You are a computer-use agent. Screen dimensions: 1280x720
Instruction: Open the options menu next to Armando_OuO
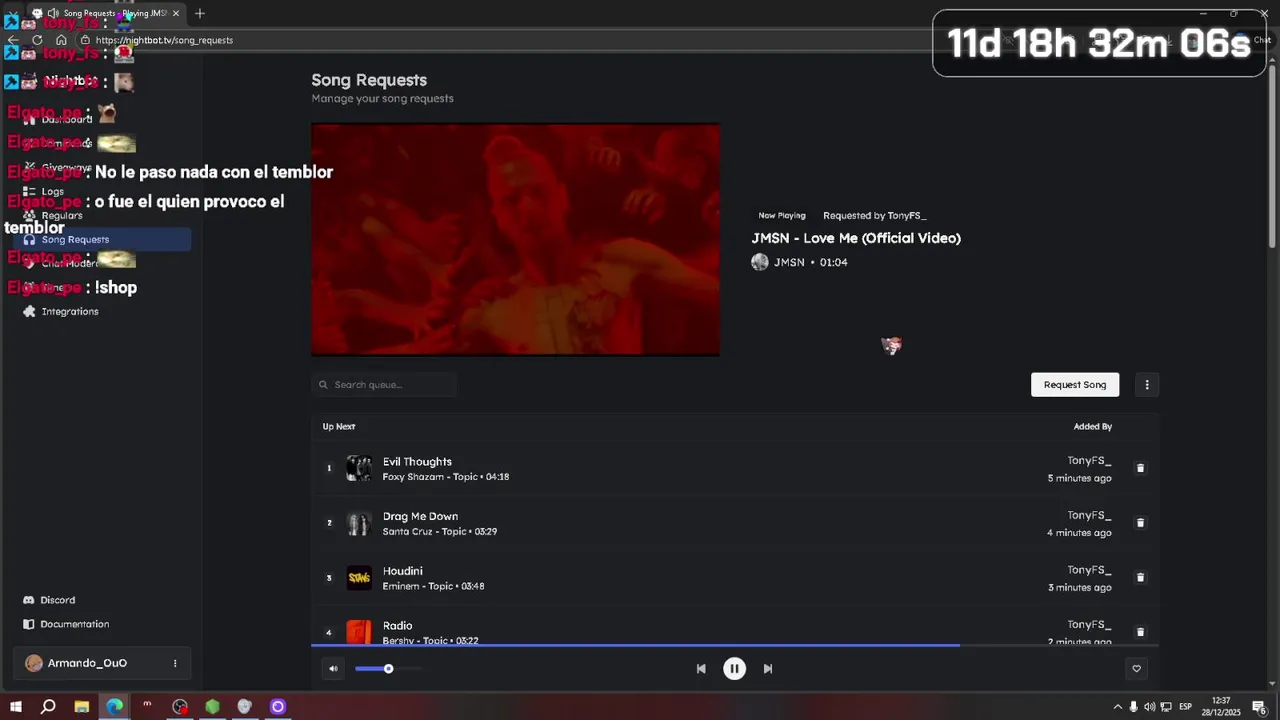pyautogui.click(x=175, y=663)
